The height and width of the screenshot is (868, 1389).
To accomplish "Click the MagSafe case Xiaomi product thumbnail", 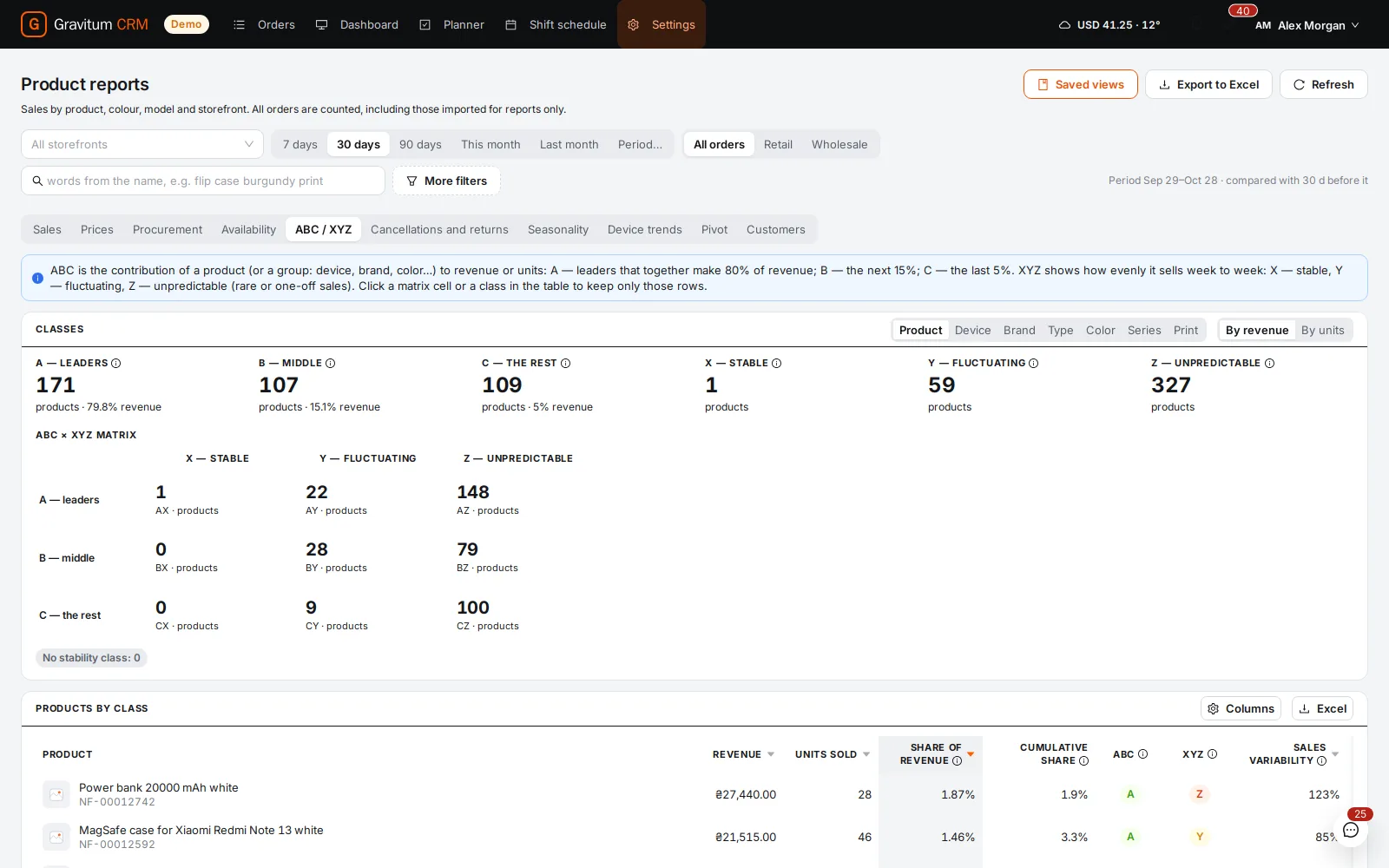I will [x=56, y=837].
